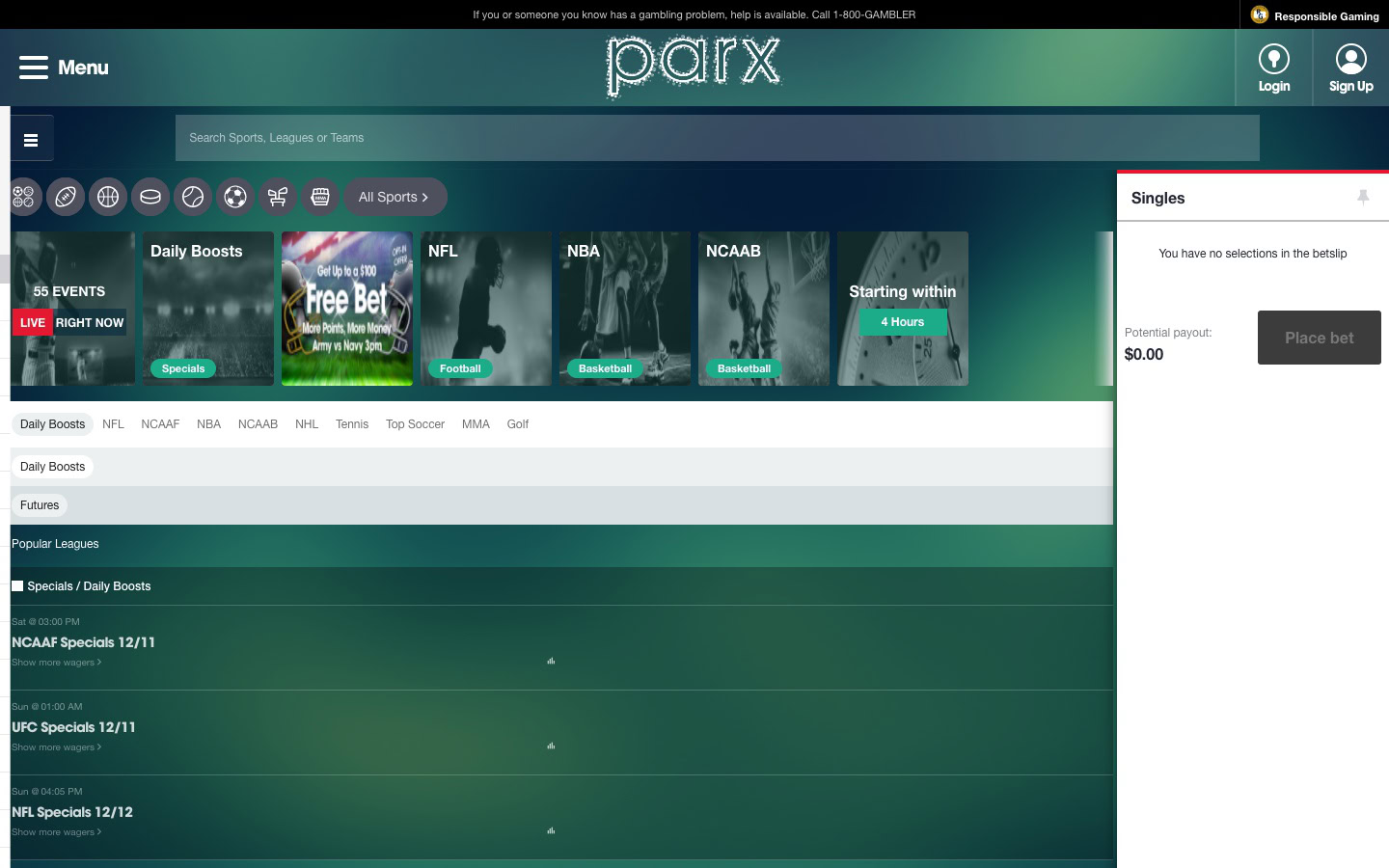Image resolution: width=1389 pixels, height=868 pixels.
Task: Open NCAAF Specials 12/11 event
Action: tap(83, 642)
